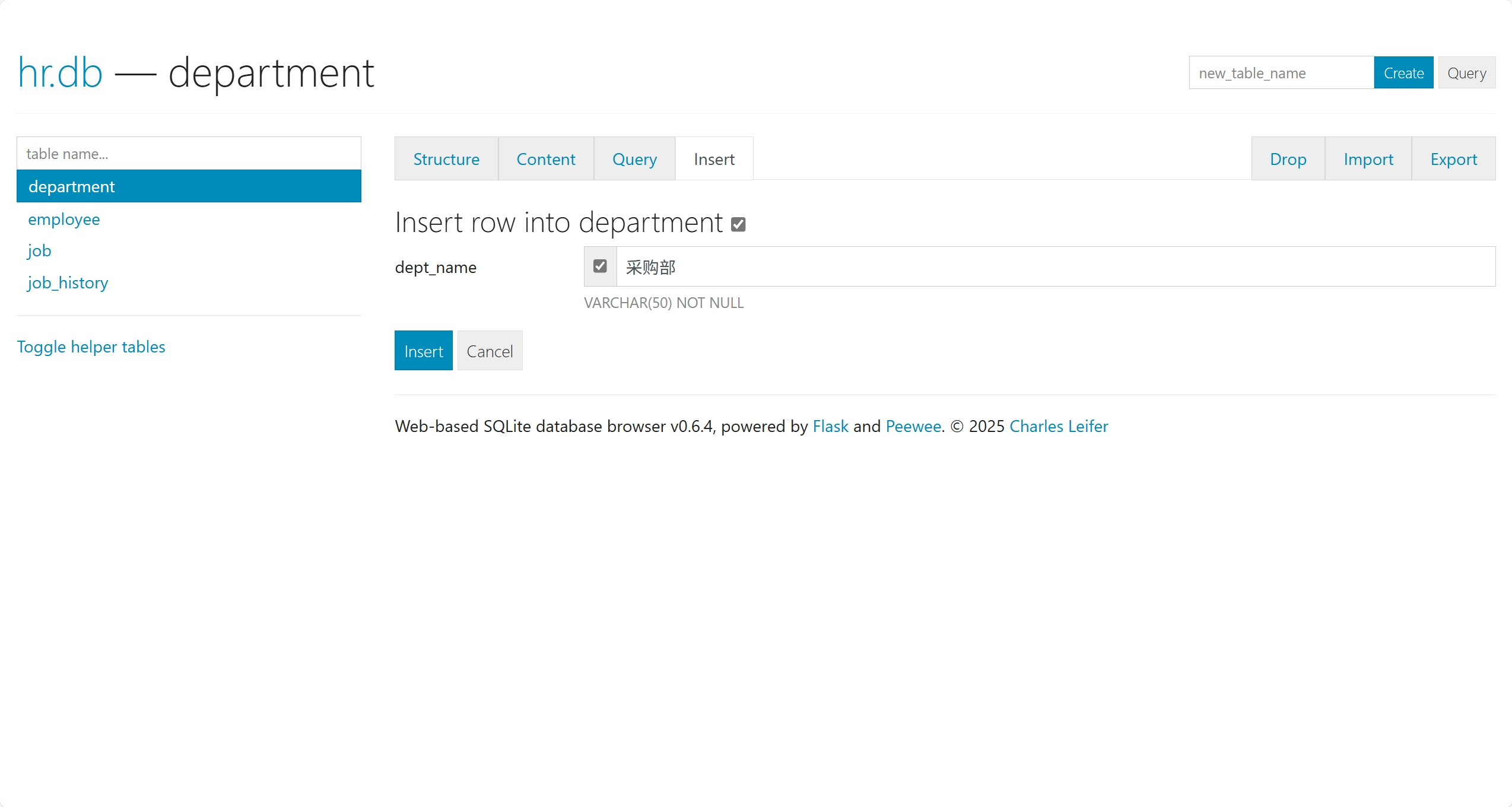Open the Query tab beside Content
This screenshot has width=1512, height=807.
tap(634, 159)
